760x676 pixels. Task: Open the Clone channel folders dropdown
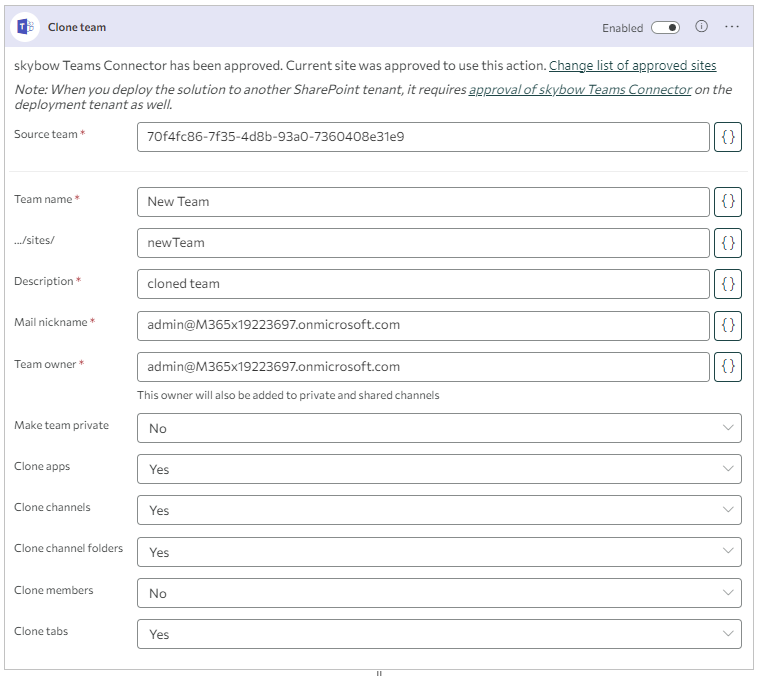tap(439, 552)
